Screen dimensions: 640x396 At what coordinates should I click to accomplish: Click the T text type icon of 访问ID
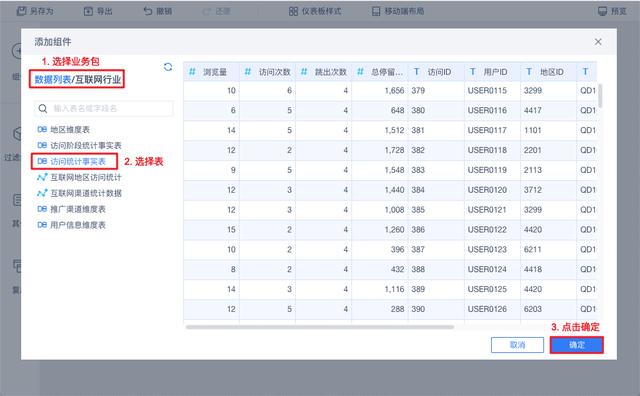(x=416, y=72)
